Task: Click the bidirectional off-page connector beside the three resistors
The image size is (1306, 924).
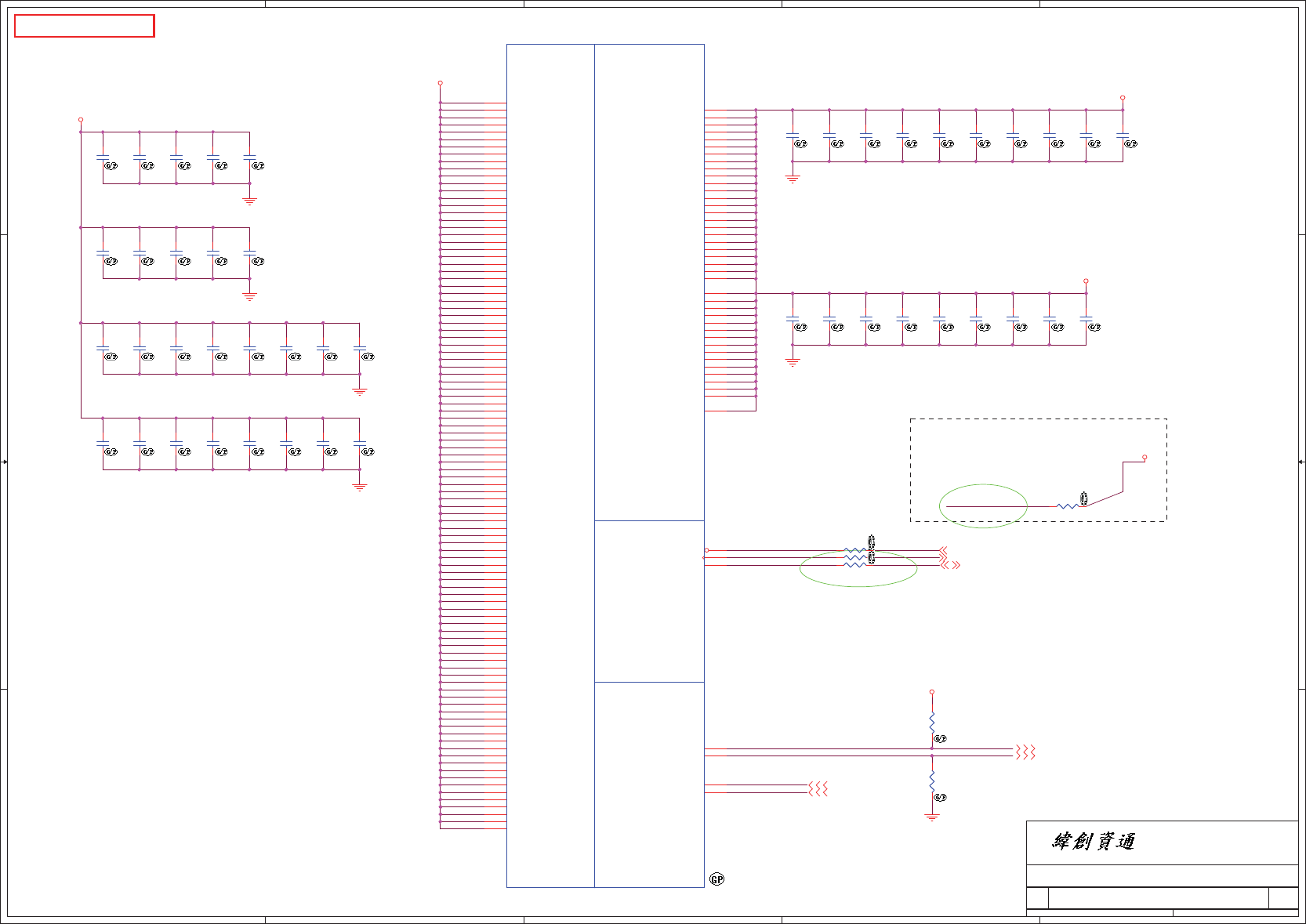Action: coord(951,564)
